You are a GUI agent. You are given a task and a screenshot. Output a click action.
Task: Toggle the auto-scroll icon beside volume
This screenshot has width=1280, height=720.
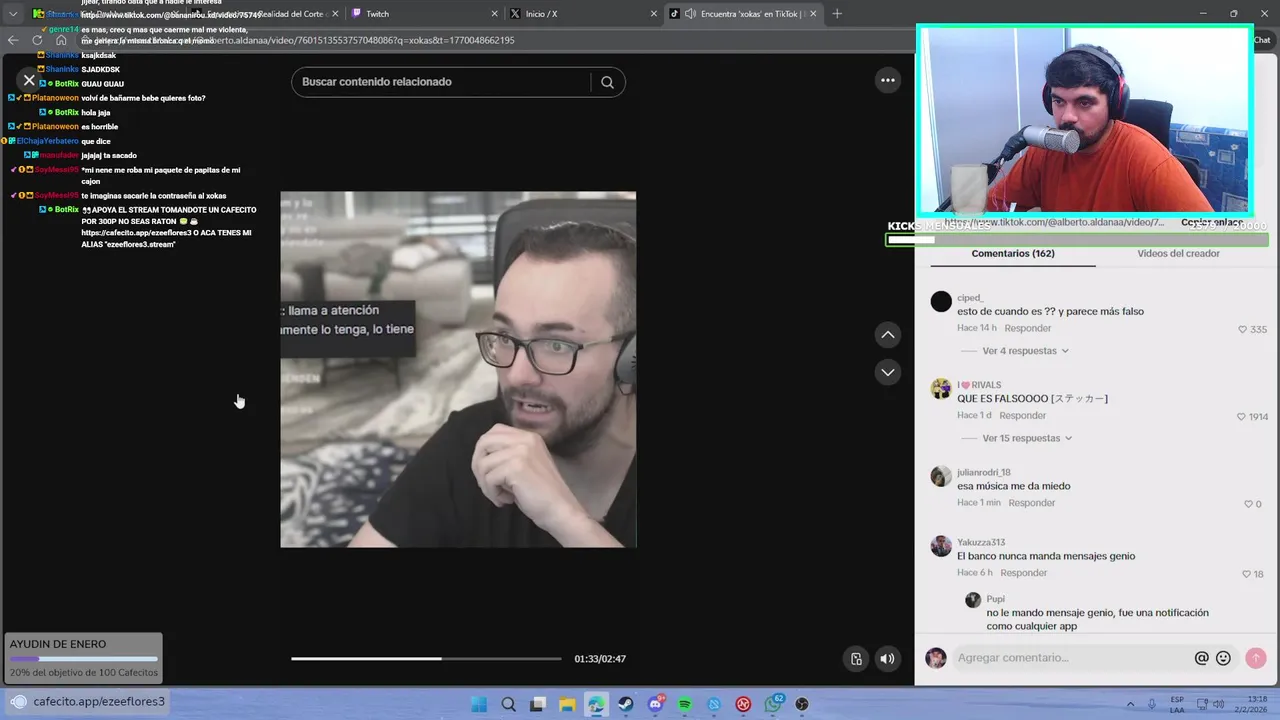856,658
